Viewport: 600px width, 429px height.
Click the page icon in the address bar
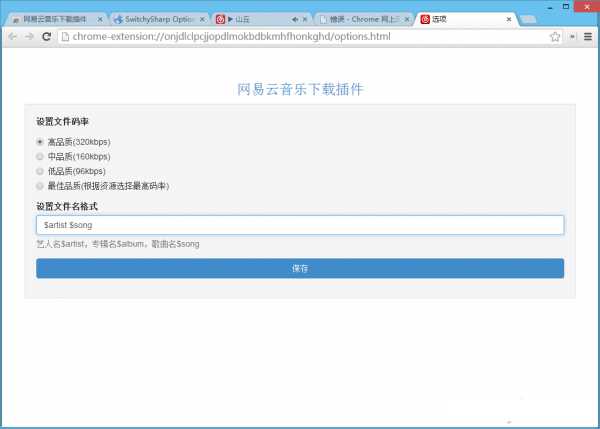(65, 37)
